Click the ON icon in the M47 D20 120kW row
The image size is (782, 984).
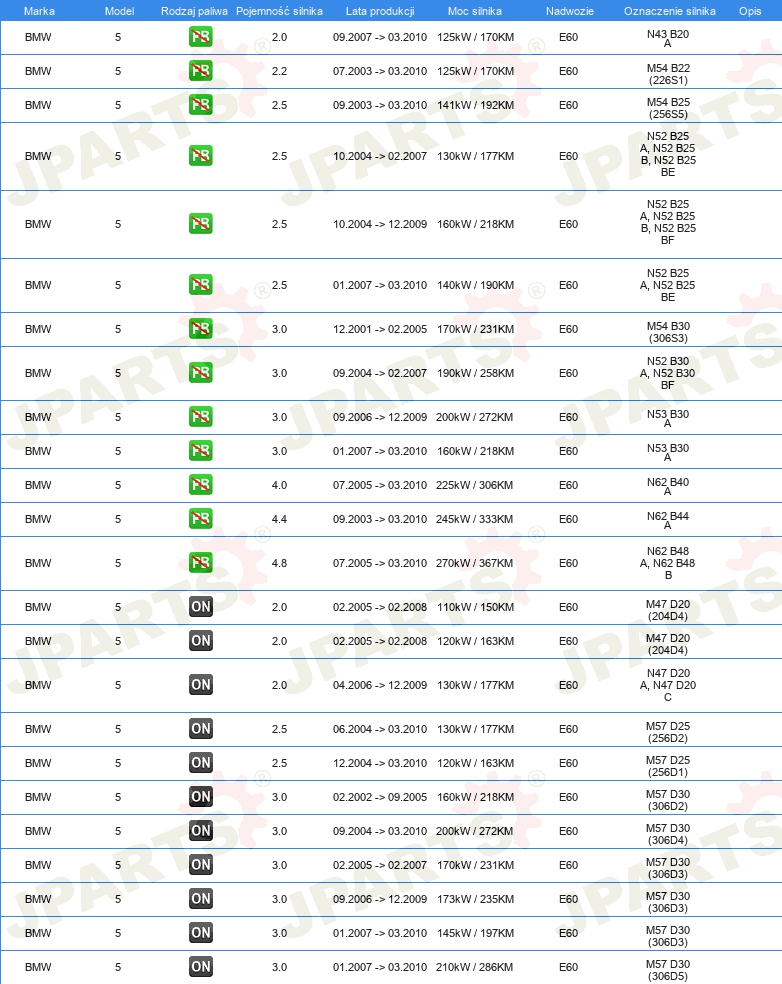coord(201,641)
